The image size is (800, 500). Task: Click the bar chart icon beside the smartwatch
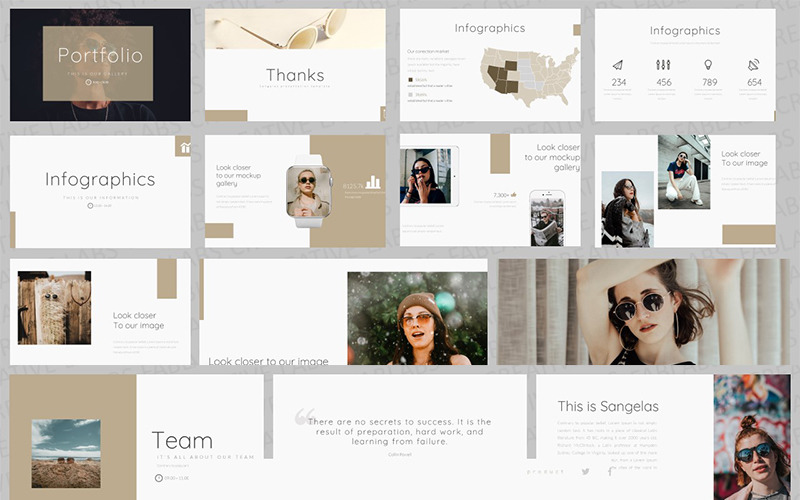coord(373,182)
